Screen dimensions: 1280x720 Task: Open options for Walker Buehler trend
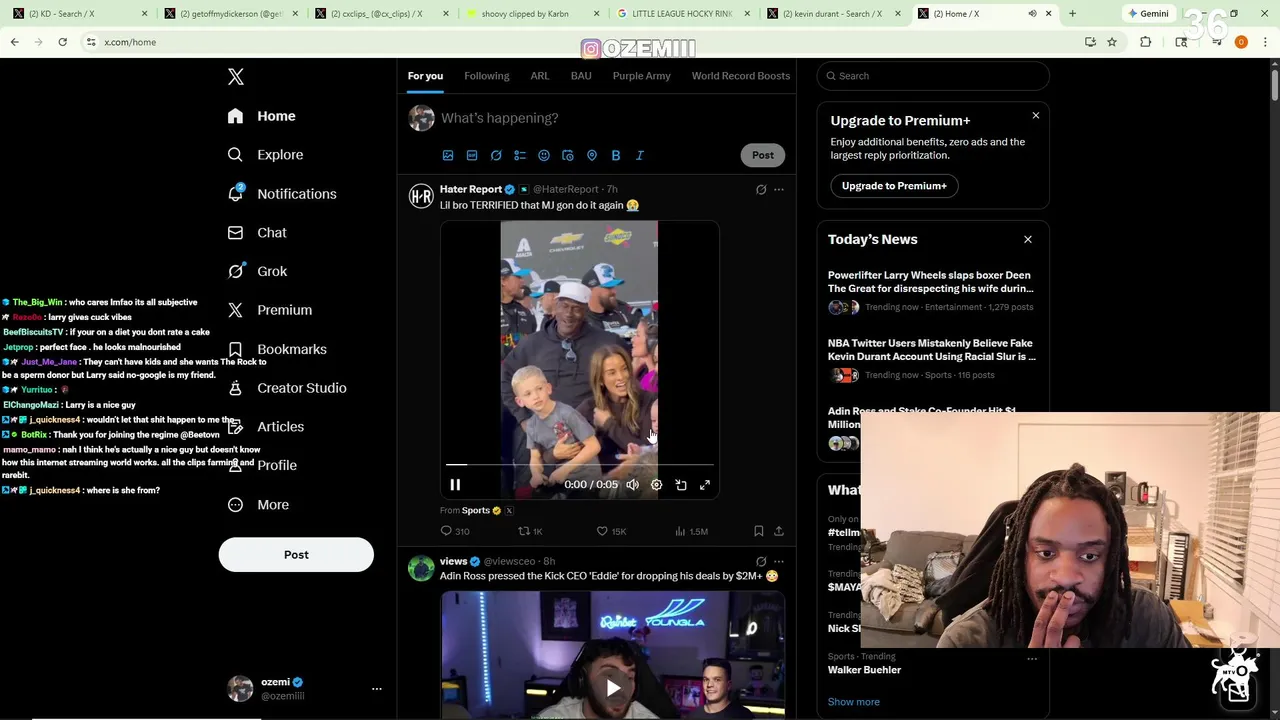pyautogui.click(x=1032, y=659)
